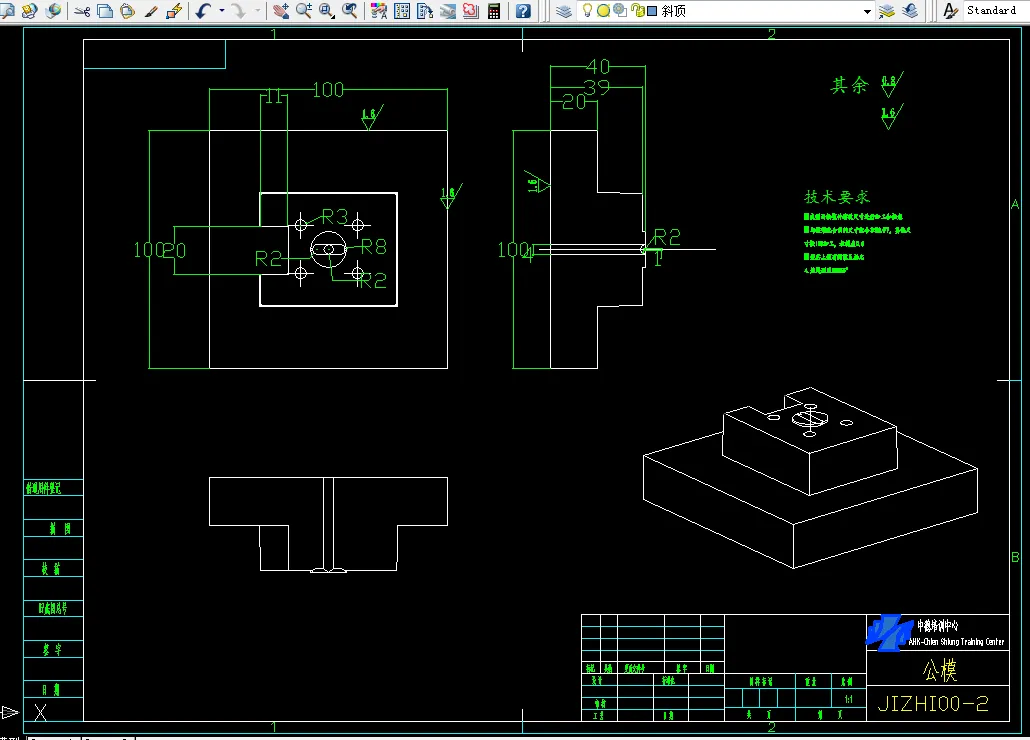Toggle layer freeze sun icon
This screenshot has height=740, width=1030.
tap(603, 11)
